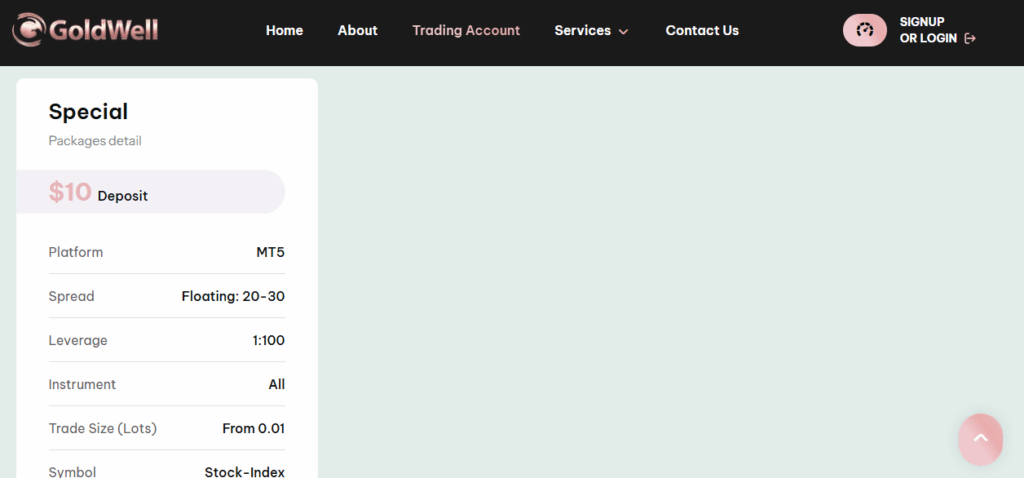The image size is (1024, 478).
Task: Select the Trading Account nav item
Action: (x=466, y=31)
